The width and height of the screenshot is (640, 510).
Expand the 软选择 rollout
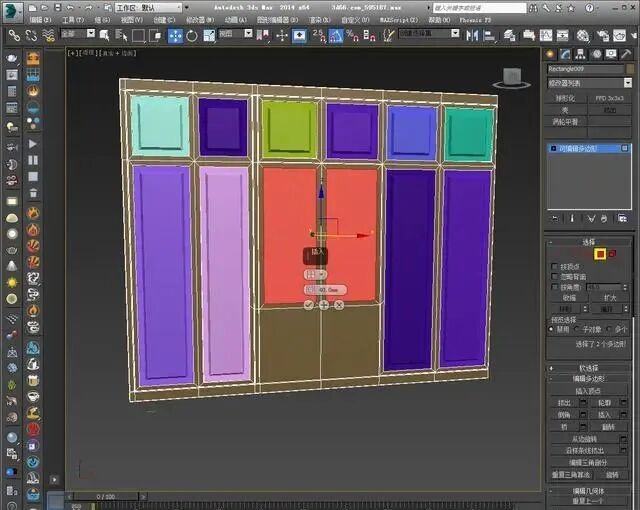589,368
